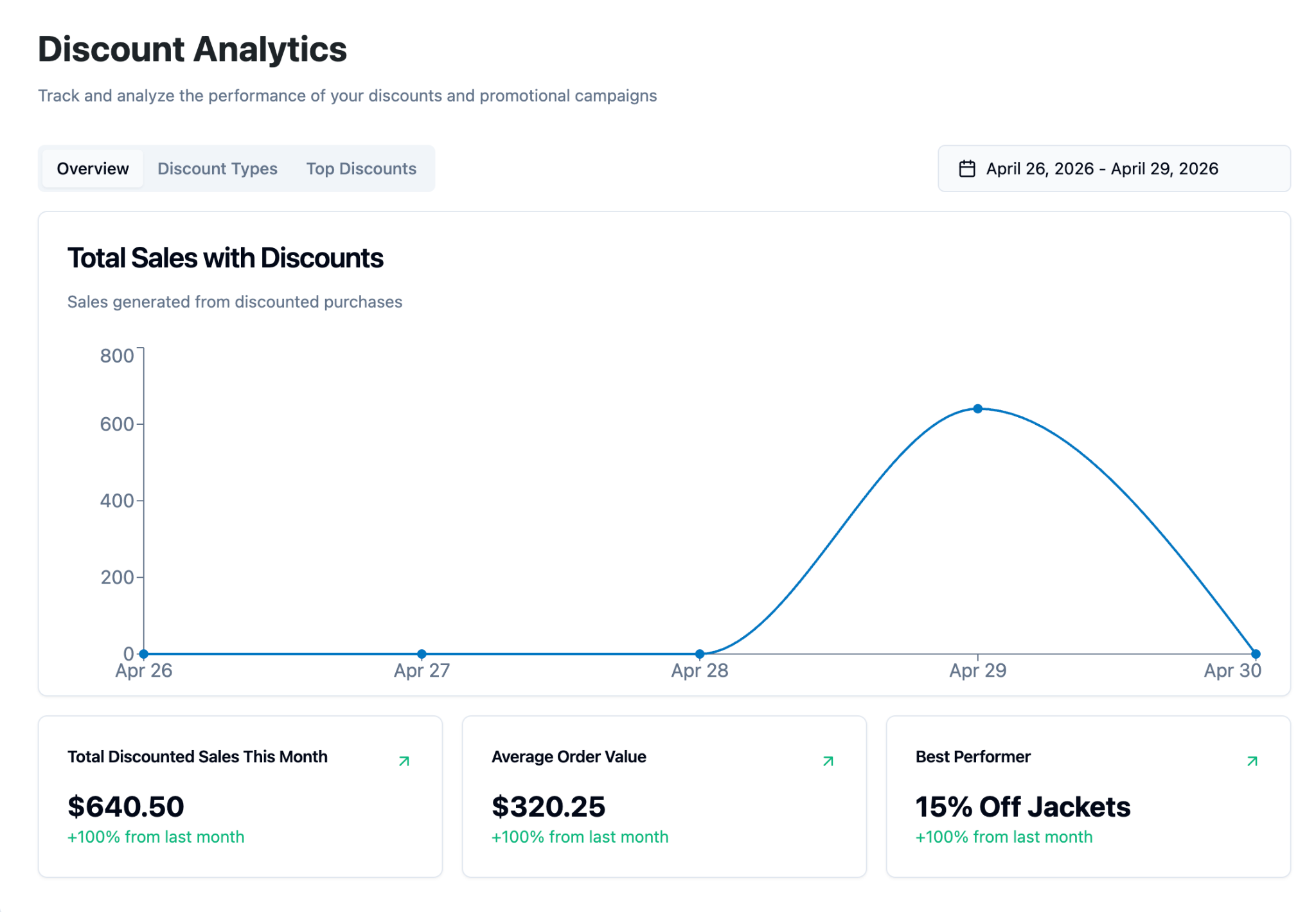This screenshot has height=912, width=1316.
Task: Select the $320.25 average order value
Action: (548, 807)
